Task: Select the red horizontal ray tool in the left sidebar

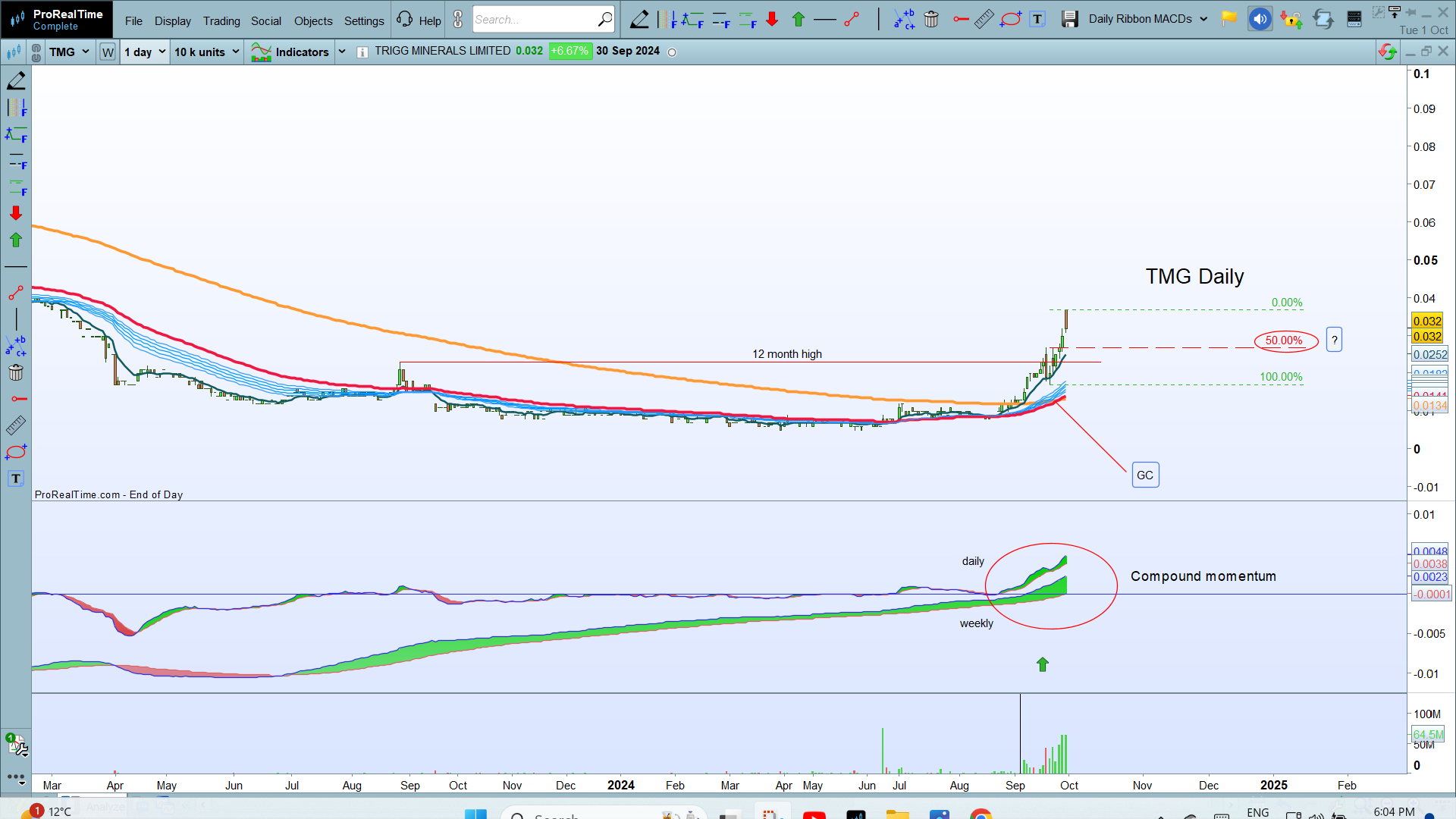Action: pos(19,399)
